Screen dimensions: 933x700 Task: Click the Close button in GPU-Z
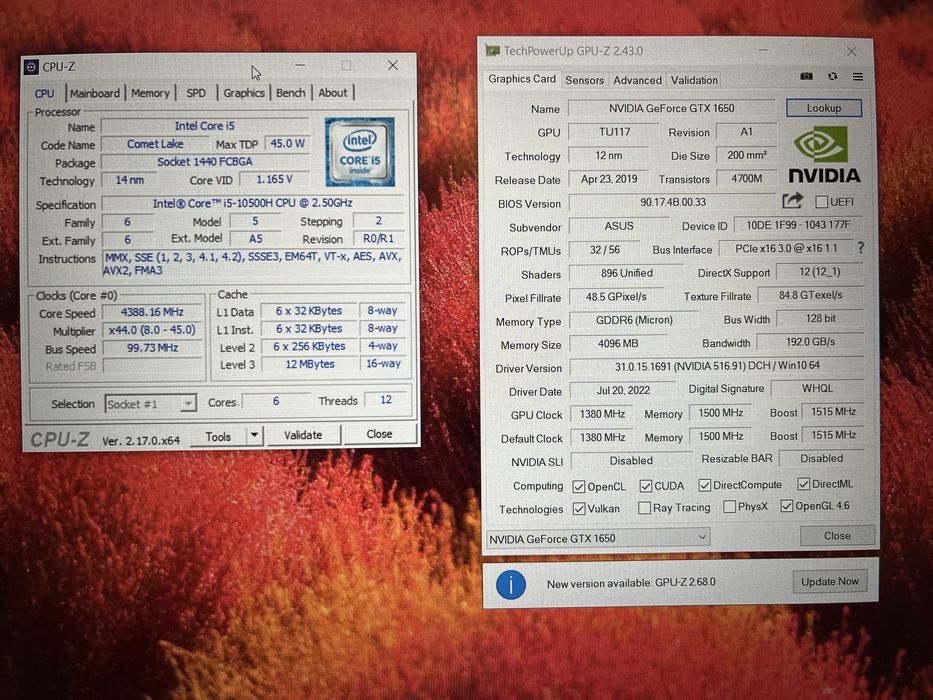click(x=837, y=536)
